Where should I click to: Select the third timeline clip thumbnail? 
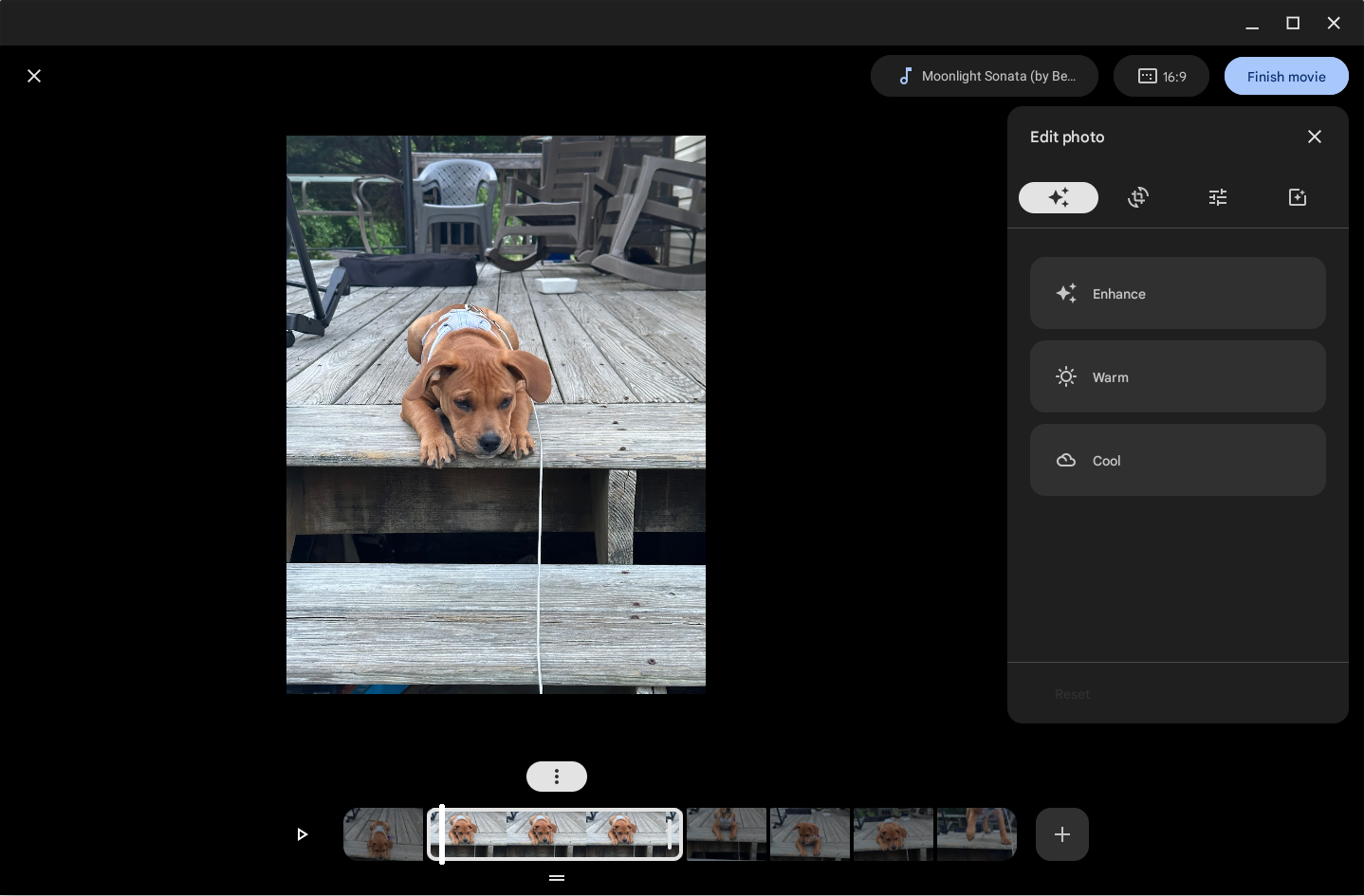coord(727,834)
